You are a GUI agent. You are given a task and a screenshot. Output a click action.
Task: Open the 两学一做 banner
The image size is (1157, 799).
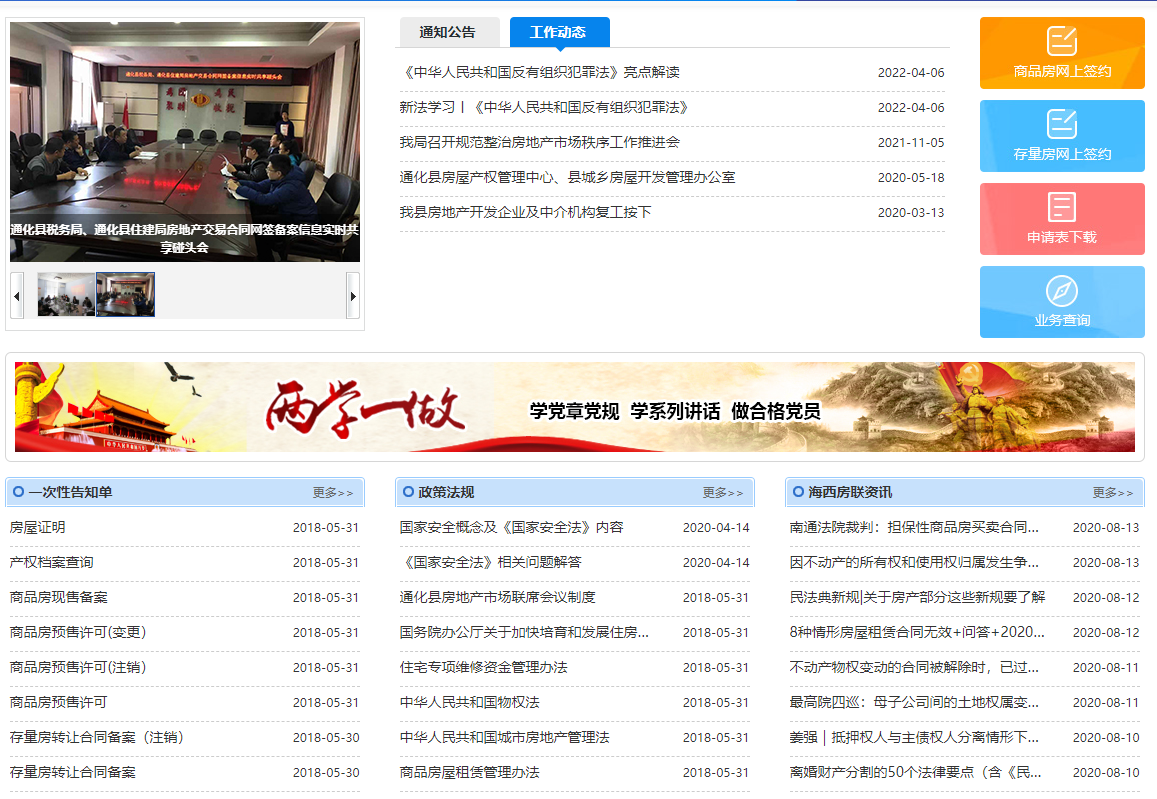574,407
